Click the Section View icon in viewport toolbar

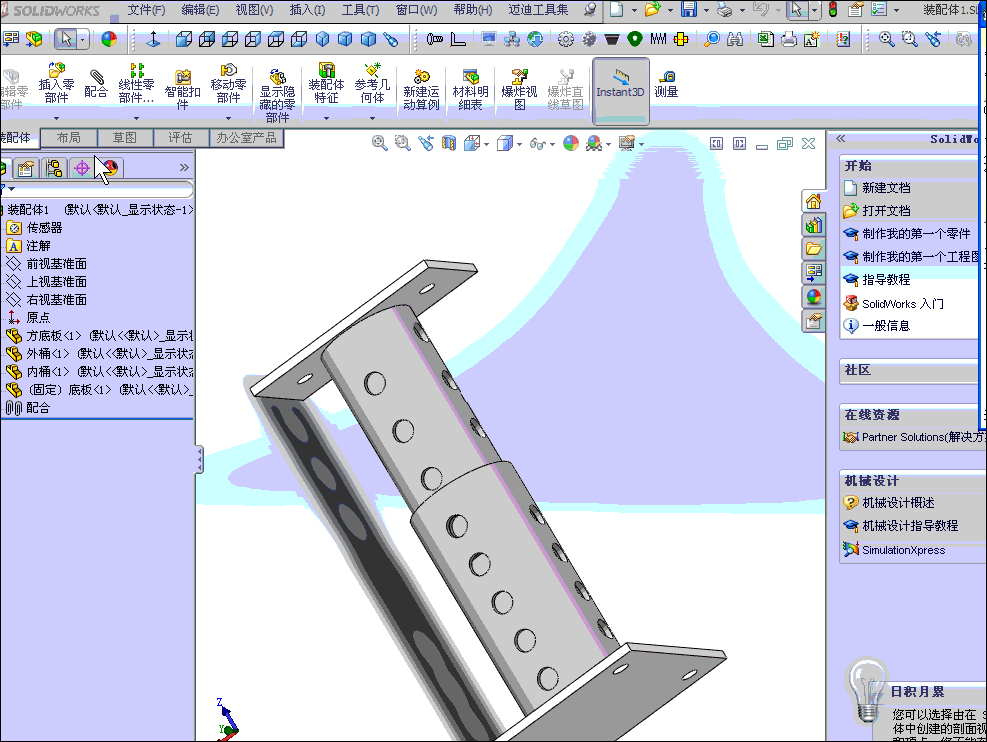click(448, 143)
